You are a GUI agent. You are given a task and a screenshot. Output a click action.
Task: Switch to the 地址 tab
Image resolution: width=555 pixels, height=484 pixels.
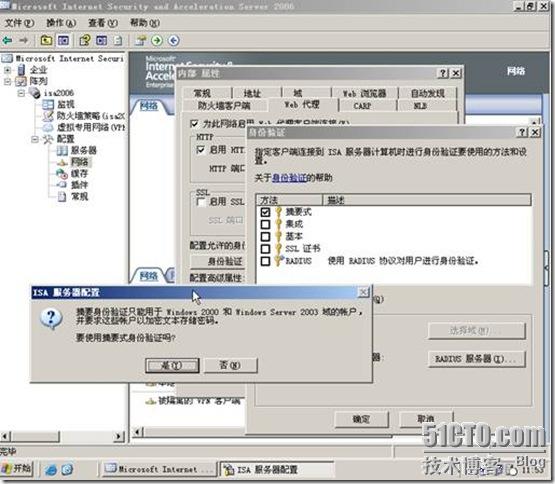252,93
